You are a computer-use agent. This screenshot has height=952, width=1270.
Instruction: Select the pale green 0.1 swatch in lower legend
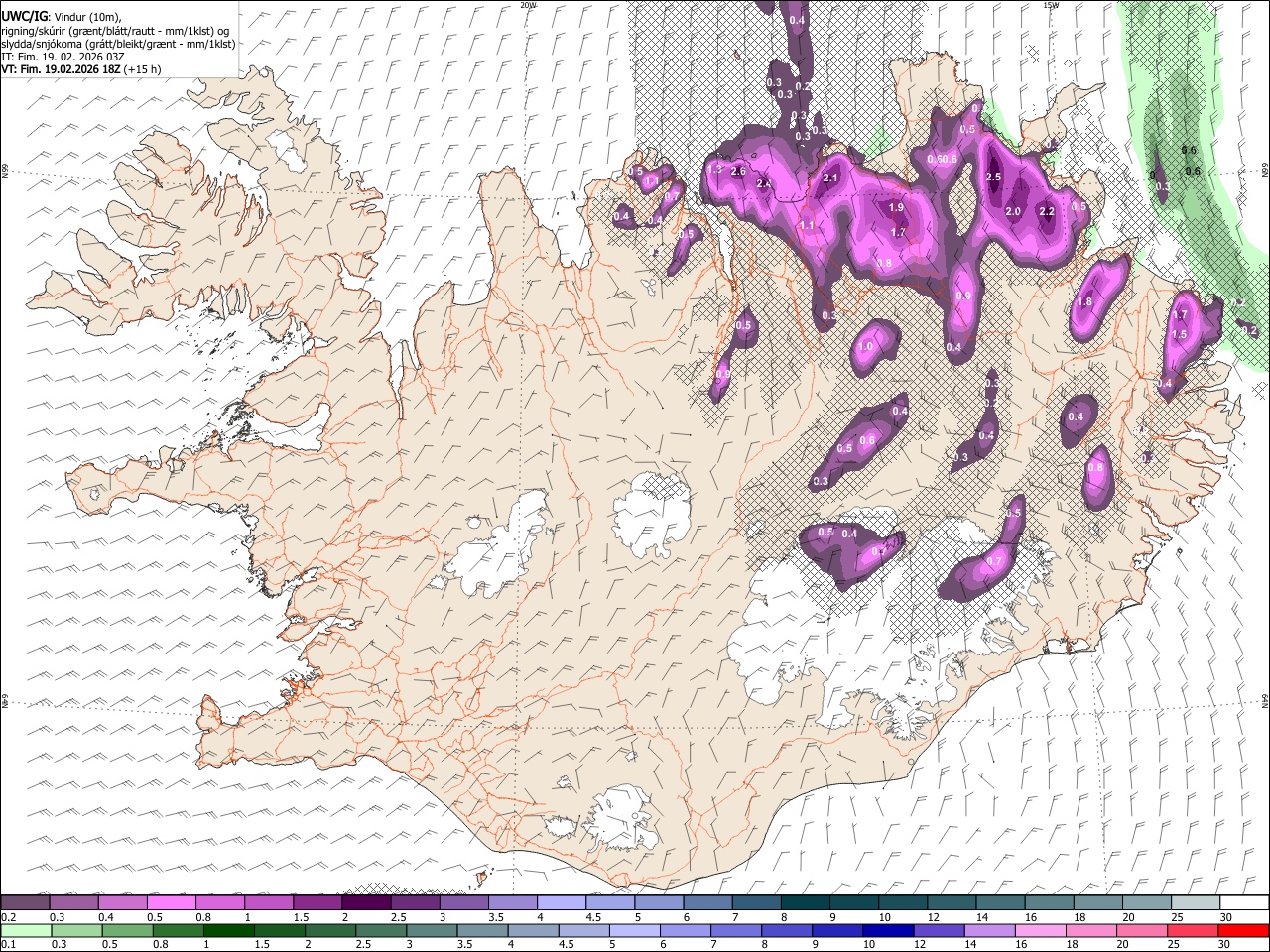(26, 930)
